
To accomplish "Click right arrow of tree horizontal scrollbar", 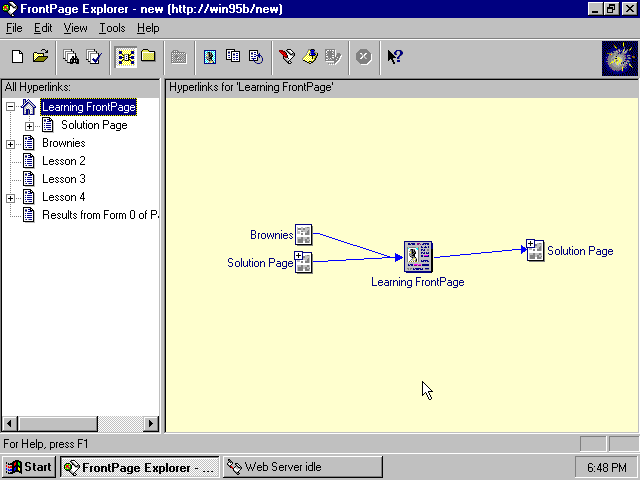I will pyautogui.click(x=151, y=423).
